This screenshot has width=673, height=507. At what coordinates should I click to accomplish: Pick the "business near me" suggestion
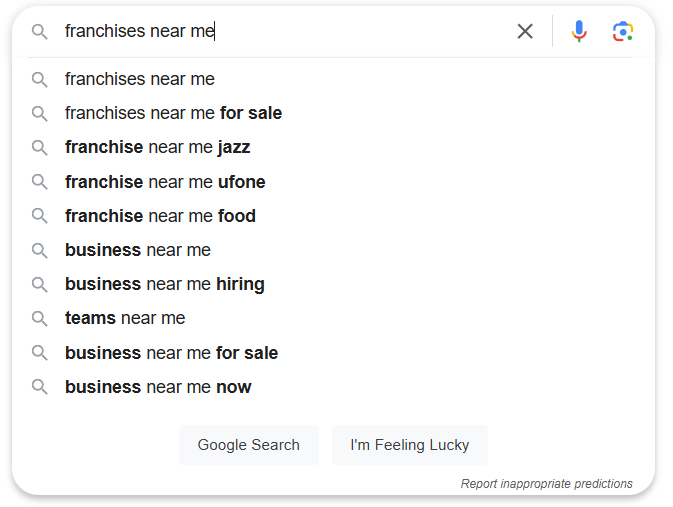[138, 250]
